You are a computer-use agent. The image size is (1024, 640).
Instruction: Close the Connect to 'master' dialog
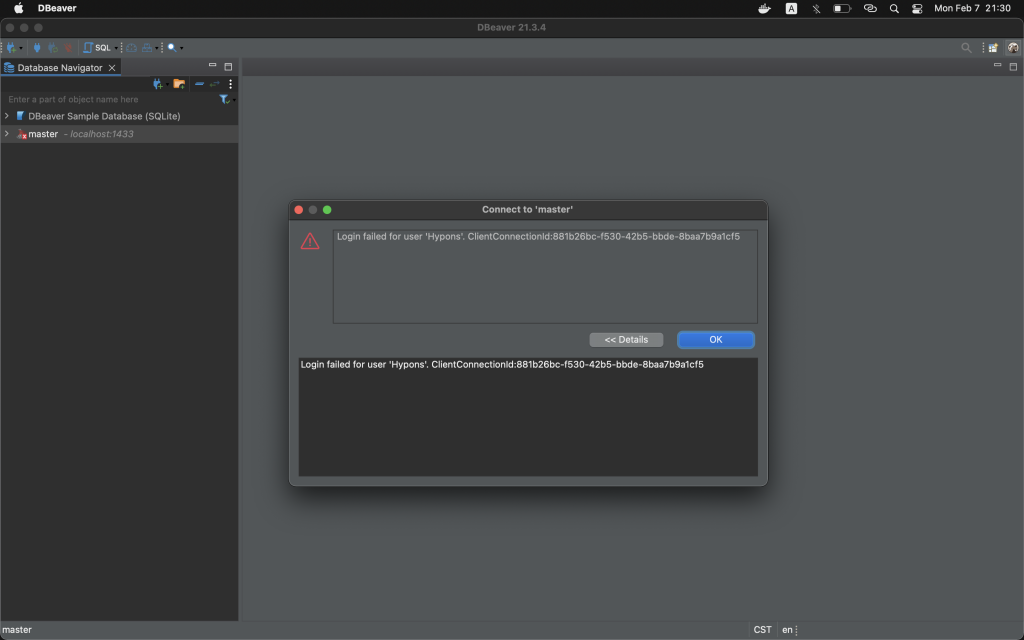[298, 210]
